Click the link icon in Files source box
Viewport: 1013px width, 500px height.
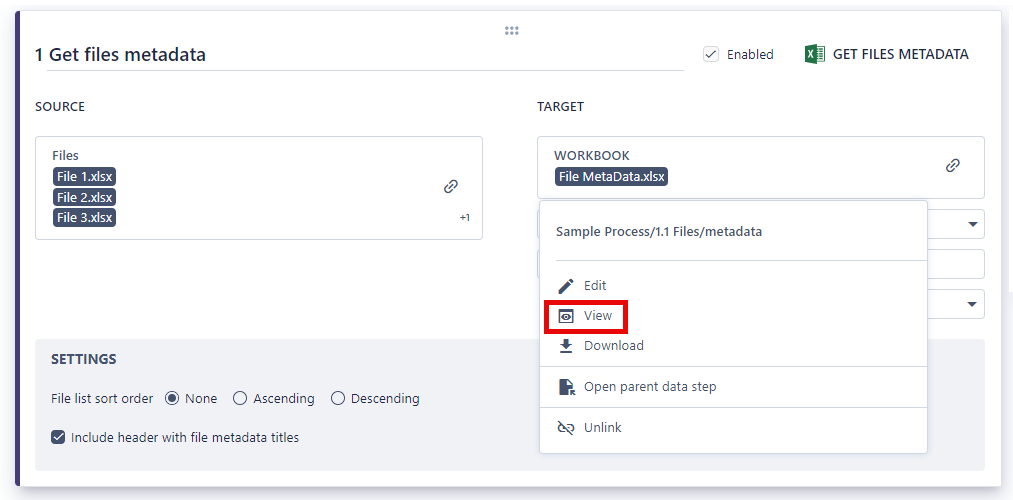pyautogui.click(x=451, y=186)
